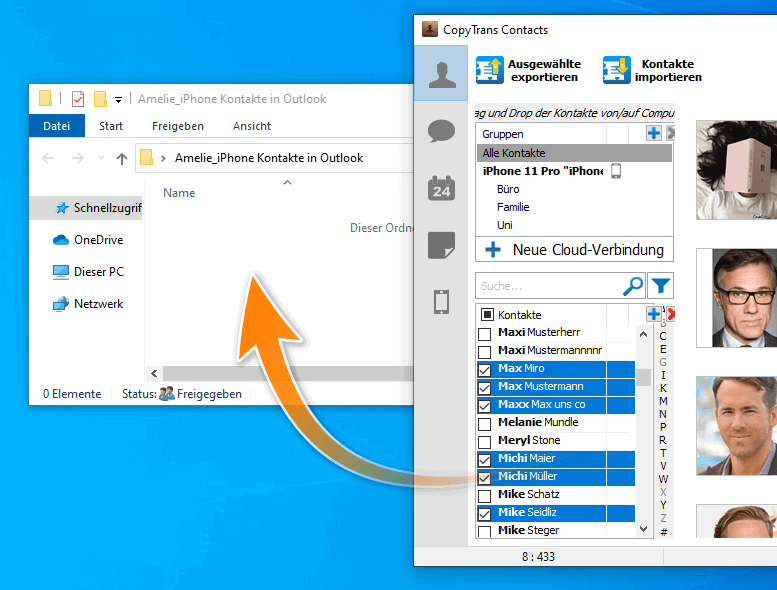Screen dimensions: 777x590
Task: Uncheck the Maxx Max uns co checkbox
Action: [x=485, y=406]
